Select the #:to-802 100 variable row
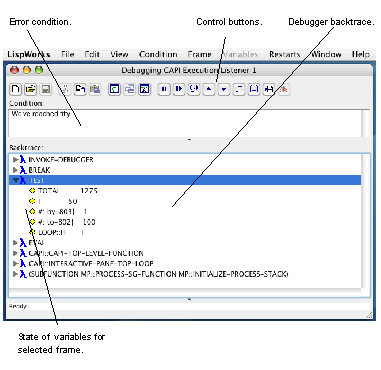The image size is (381, 370). click(x=185, y=222)
